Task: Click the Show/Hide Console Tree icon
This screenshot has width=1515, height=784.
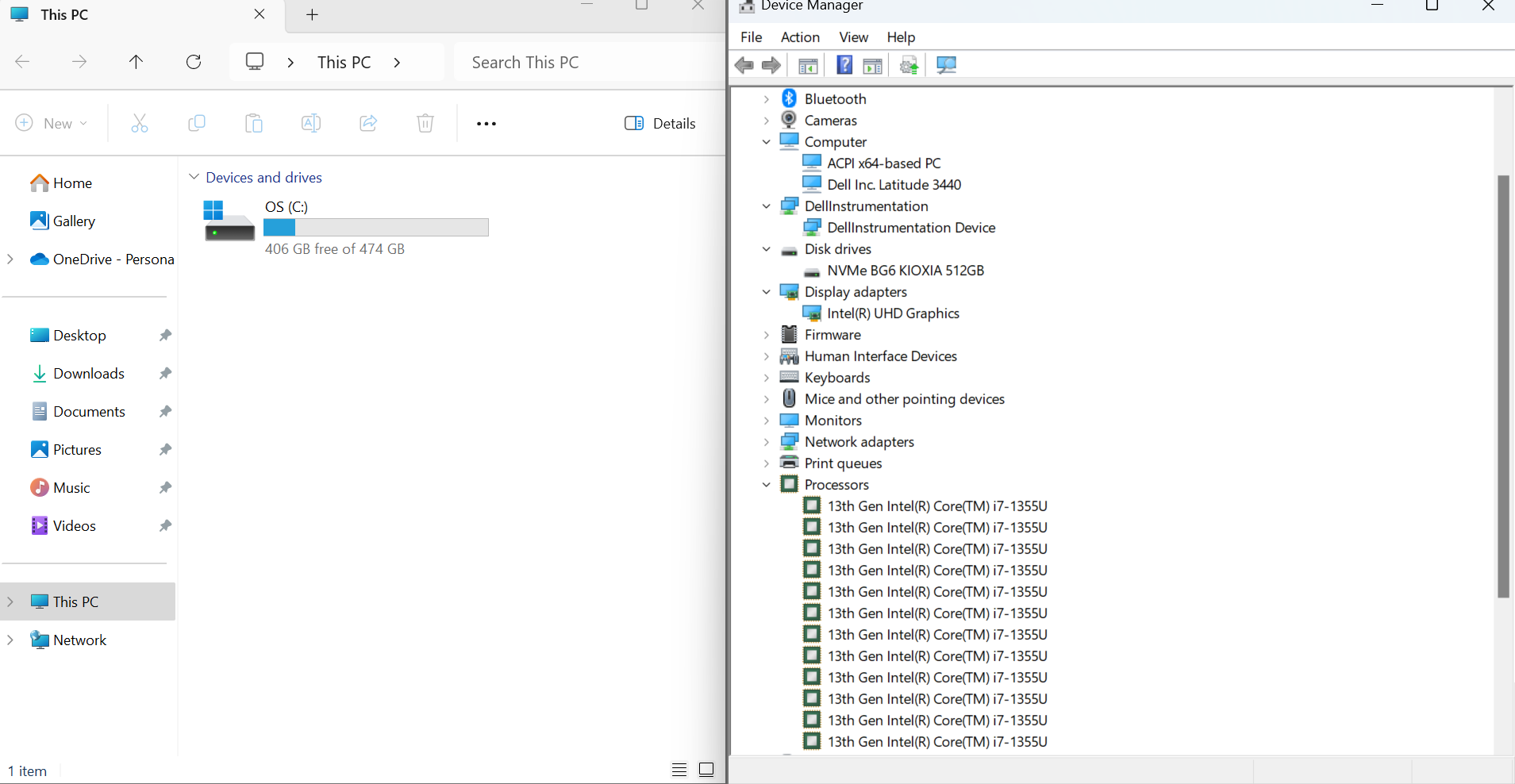Action: (x=808, y=65)
